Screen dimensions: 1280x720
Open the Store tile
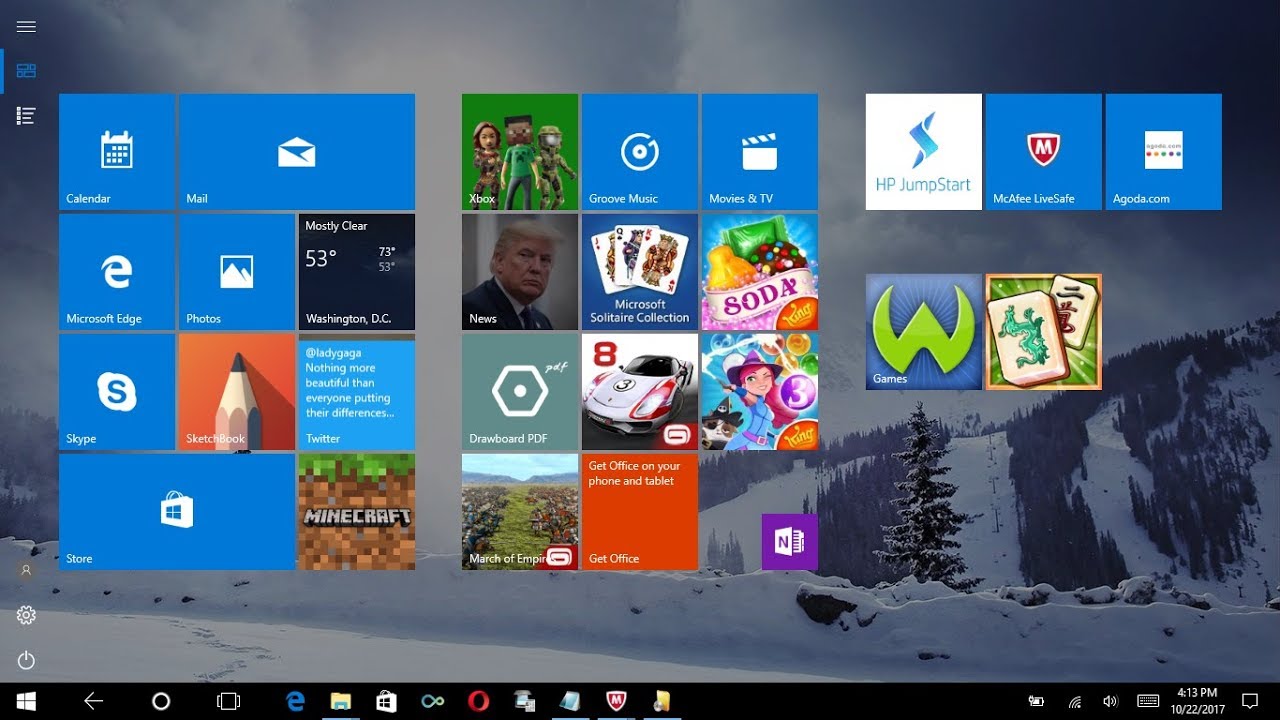pyautogui.click(x=177, y=512)
